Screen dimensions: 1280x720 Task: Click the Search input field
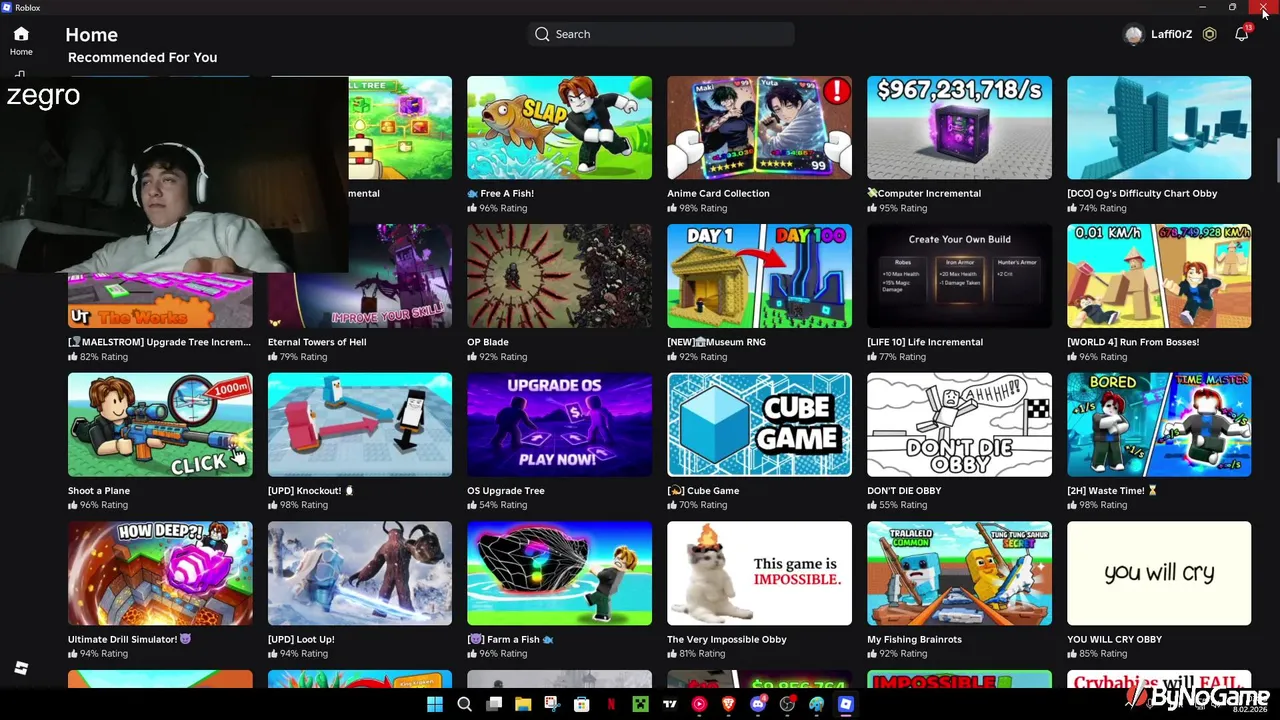pyautogui.click(x=661, y=34)
